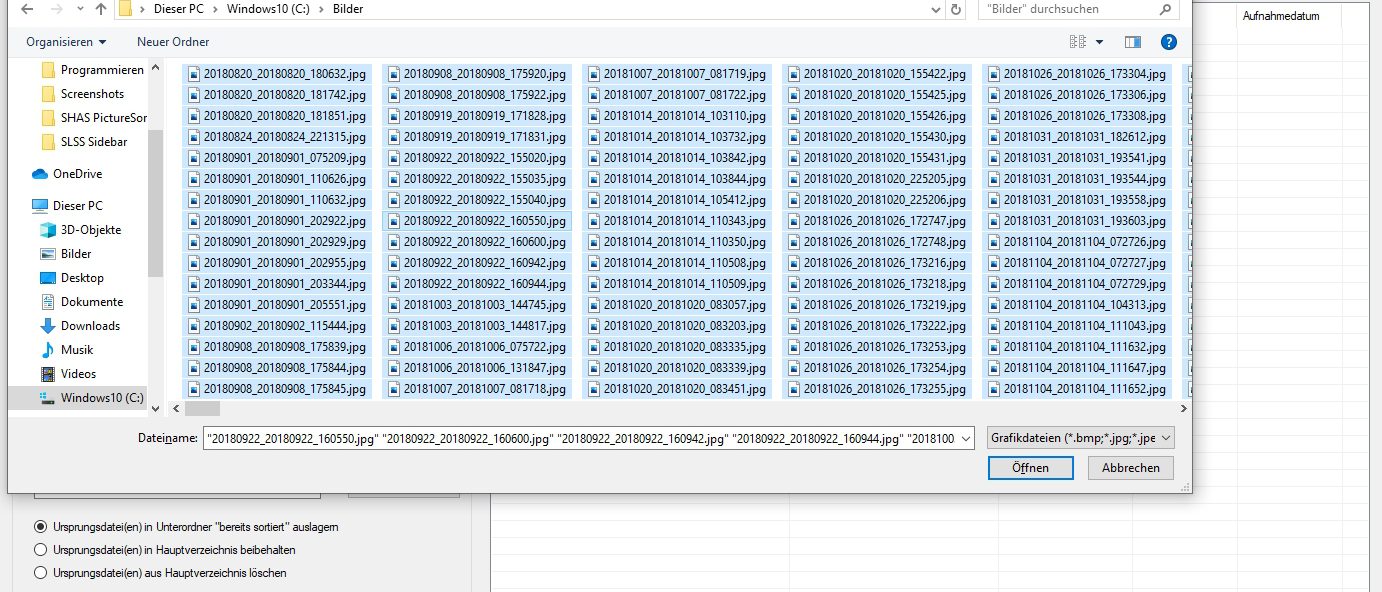This screenshot has width=1382, height=592.
Task: Open the view options dropdown arrow
Action: 1099,42
